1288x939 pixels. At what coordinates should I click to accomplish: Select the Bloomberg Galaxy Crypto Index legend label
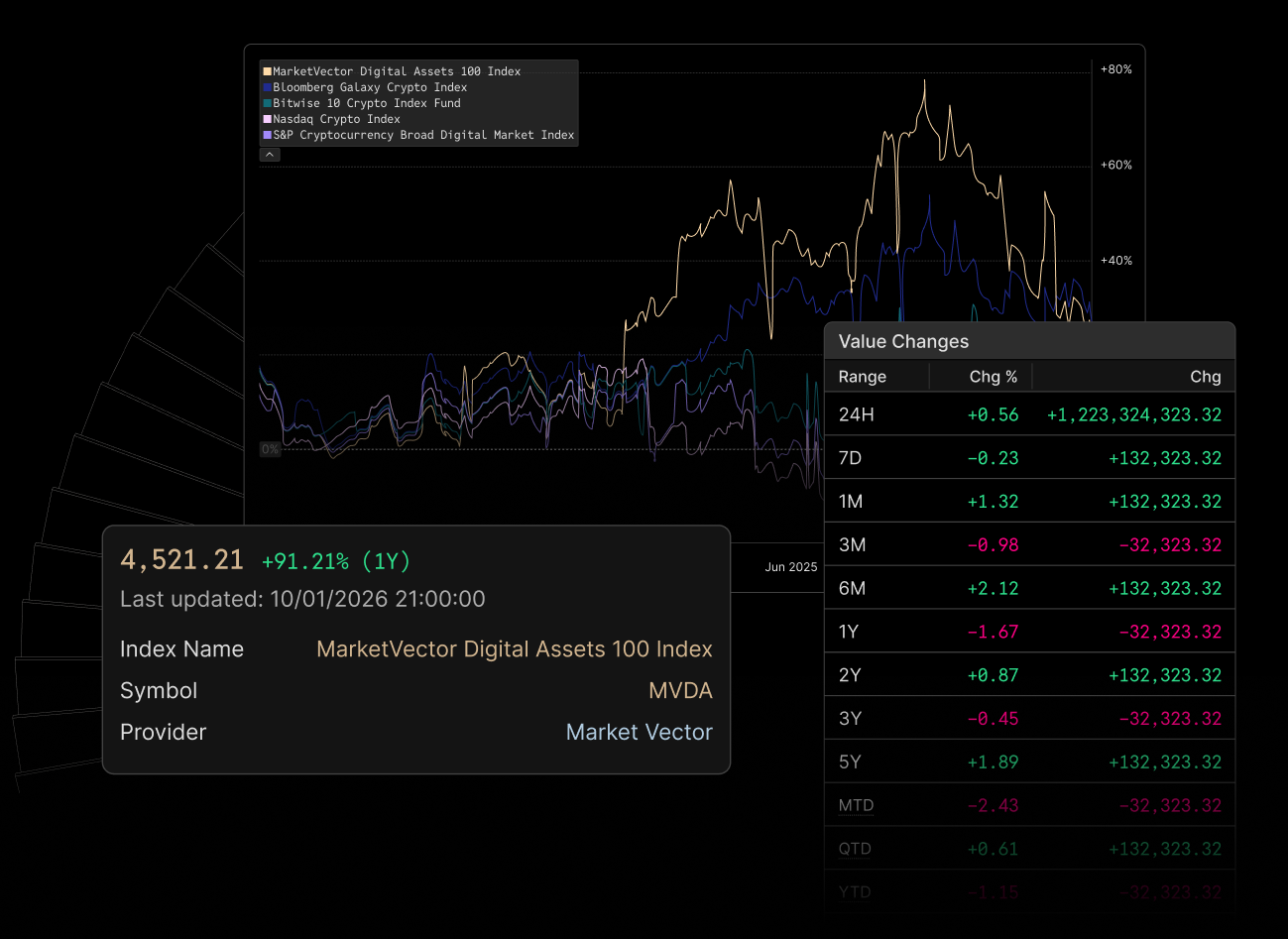coord(370,87)
